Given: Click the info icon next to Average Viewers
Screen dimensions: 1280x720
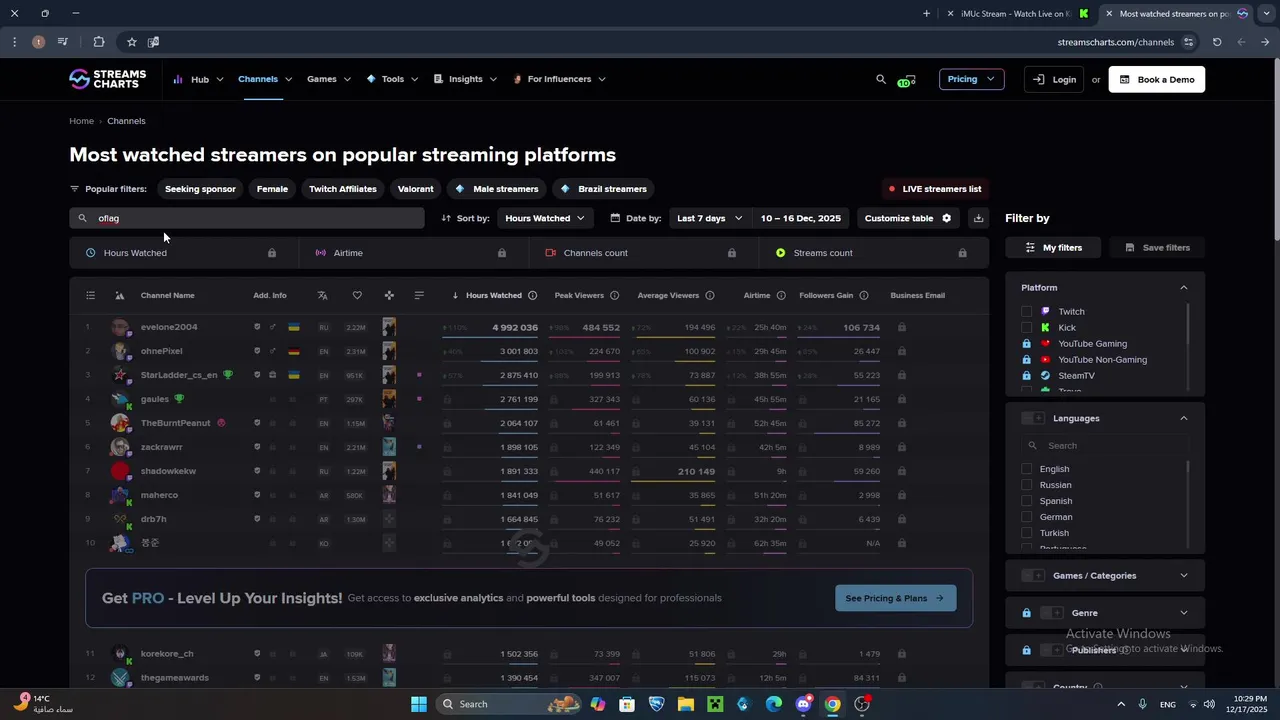Looking at the screenshot, I should pos(710,295).
